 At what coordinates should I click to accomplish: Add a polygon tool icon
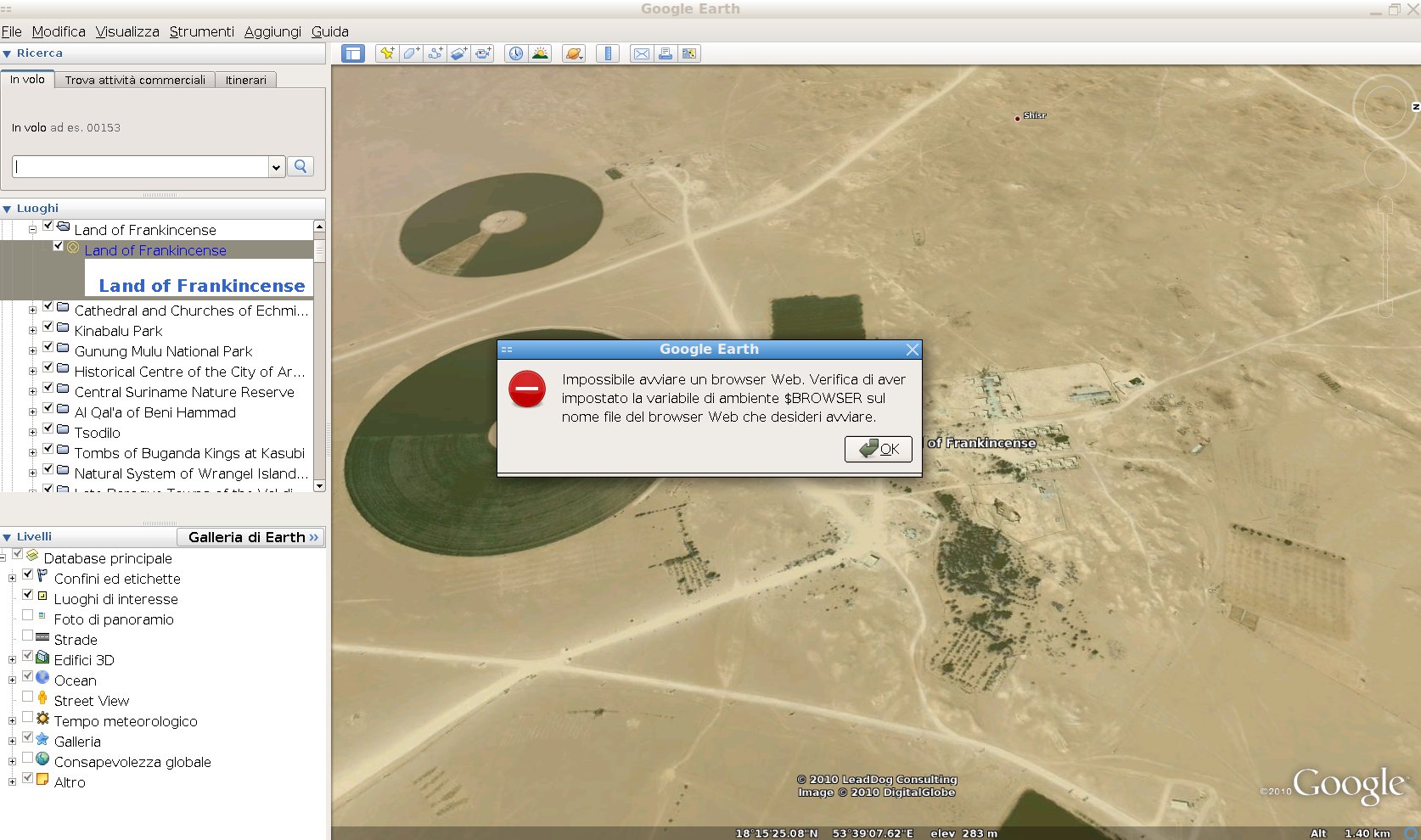(412, 53)
